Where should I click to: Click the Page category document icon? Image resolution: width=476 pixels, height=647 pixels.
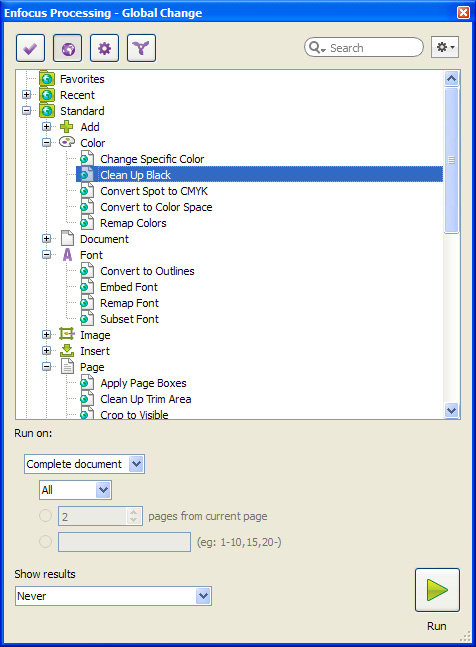[67, 366]
